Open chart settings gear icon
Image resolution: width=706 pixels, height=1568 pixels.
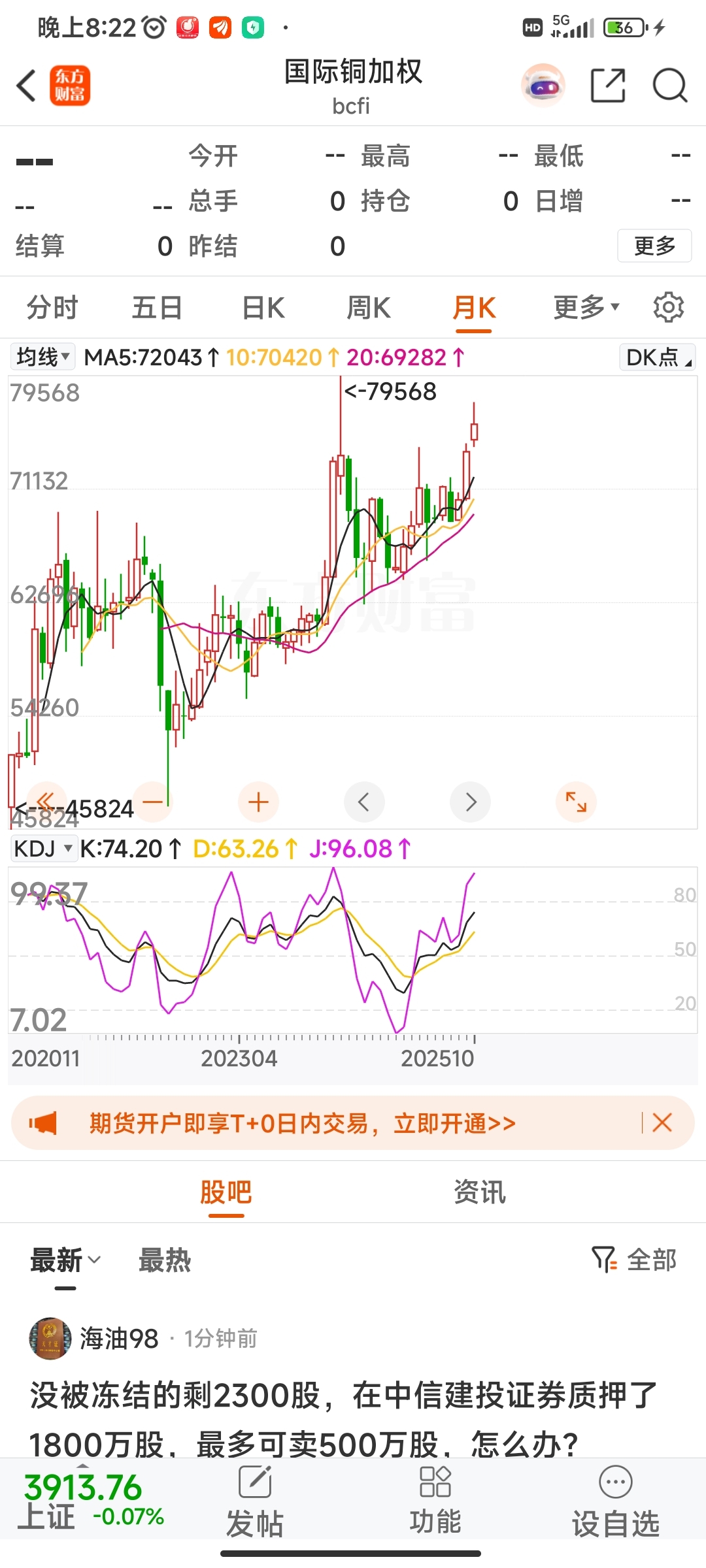pos(668,307)
